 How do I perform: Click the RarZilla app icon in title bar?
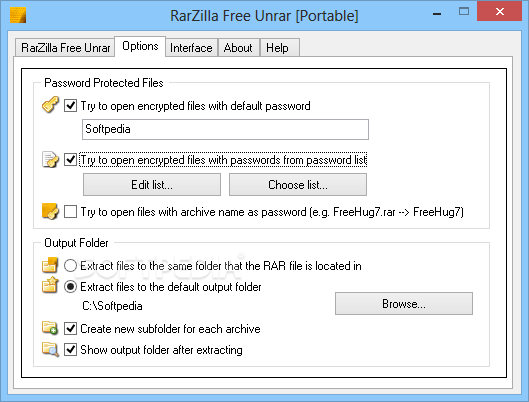(18, 16)
